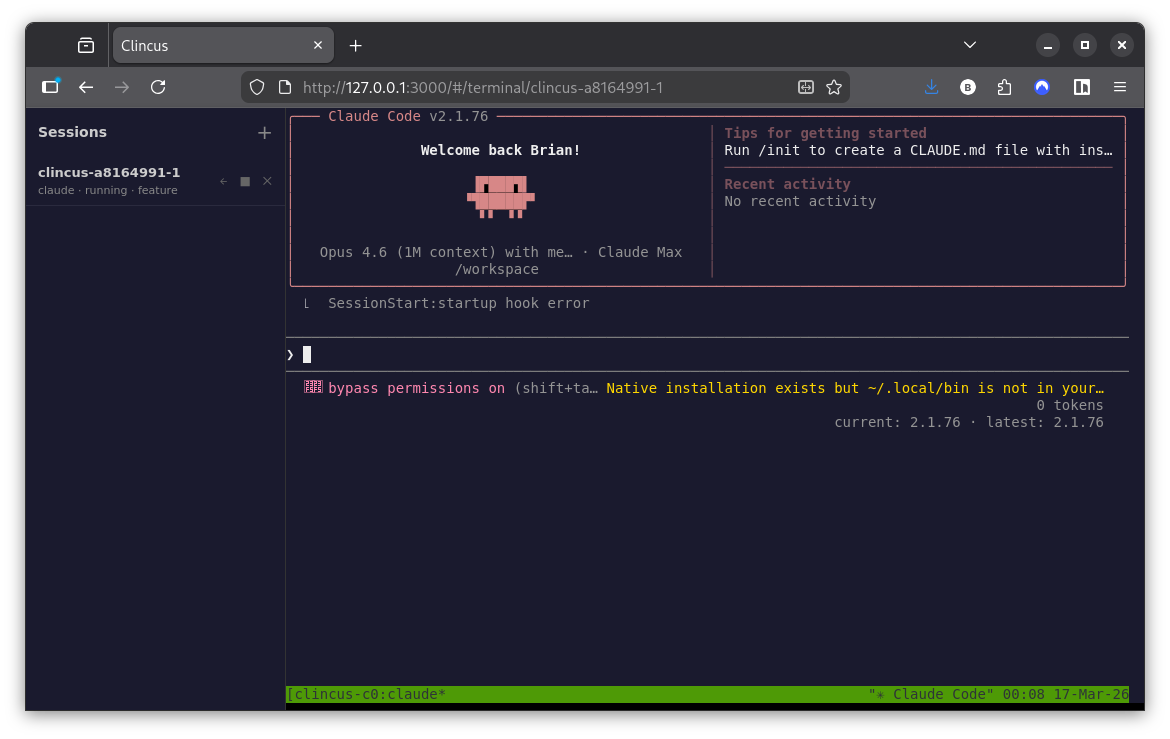This screenshot has width=1170, height=739.
Task: Stop the clincus-a8164991-1 session
Action: click(245, 181)
